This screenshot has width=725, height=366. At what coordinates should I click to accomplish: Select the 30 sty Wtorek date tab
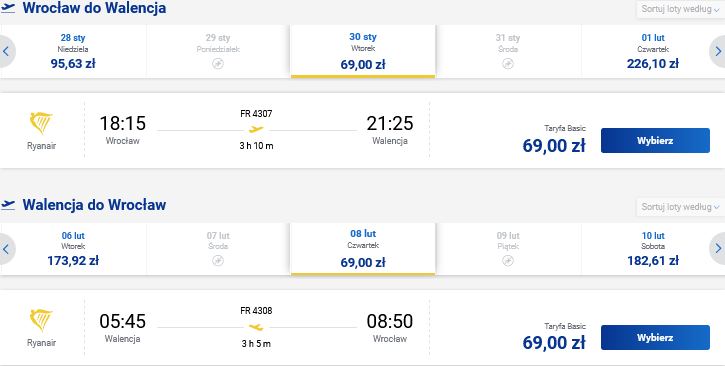[x=363, y=51]
